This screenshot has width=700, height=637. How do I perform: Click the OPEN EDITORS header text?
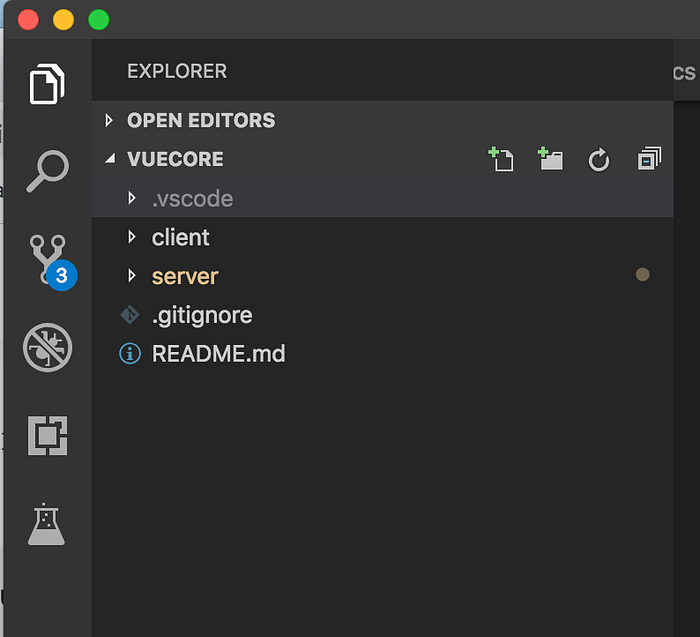201,120
